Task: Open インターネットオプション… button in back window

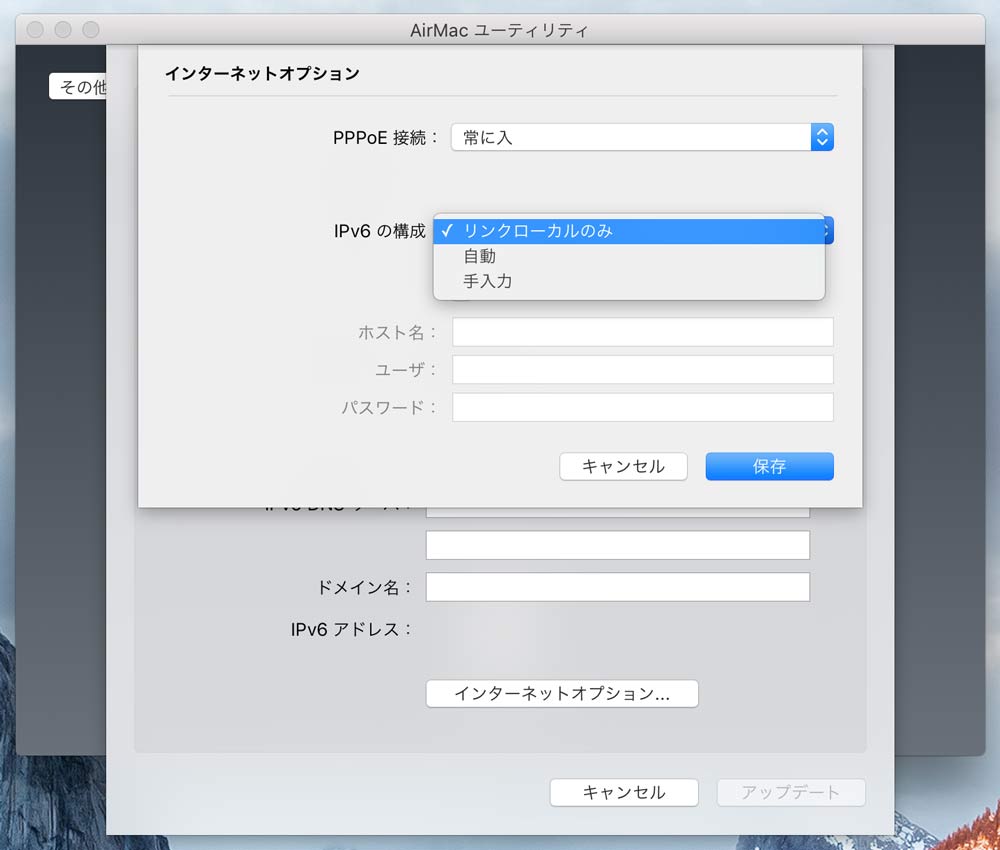Action: coord(562,693)
